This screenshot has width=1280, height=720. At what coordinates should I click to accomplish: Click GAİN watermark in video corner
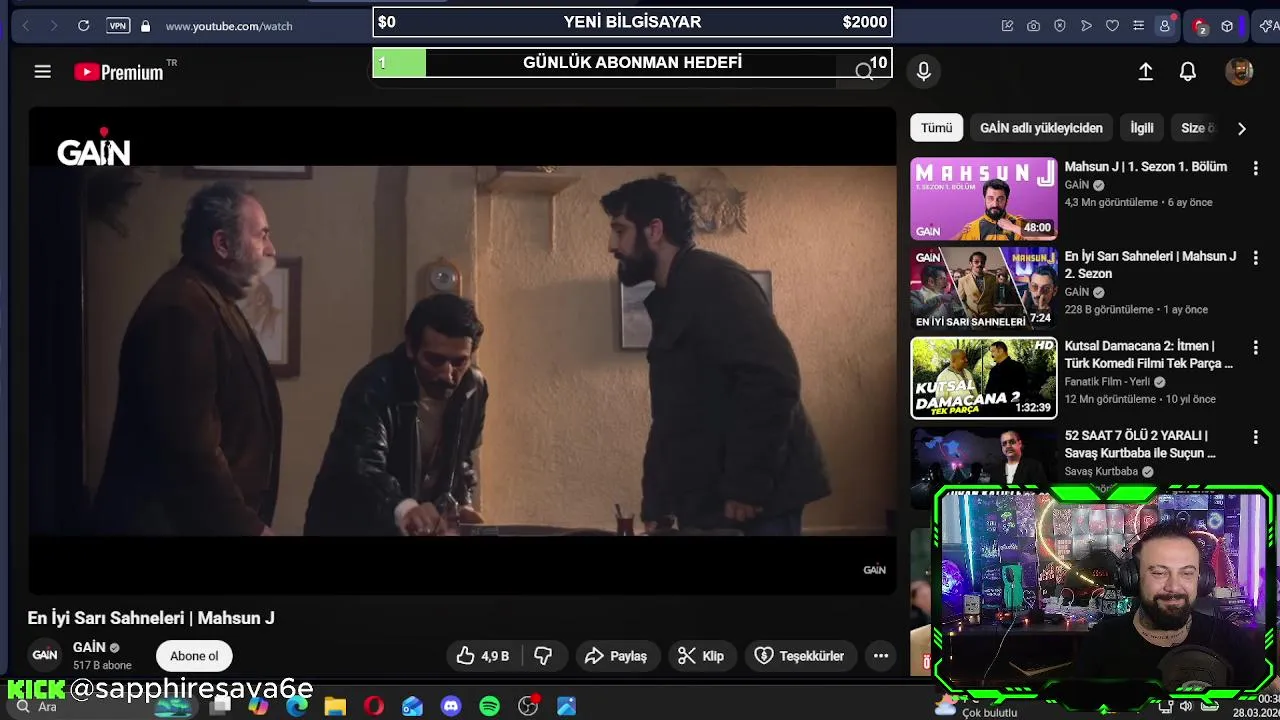(874, 570)
